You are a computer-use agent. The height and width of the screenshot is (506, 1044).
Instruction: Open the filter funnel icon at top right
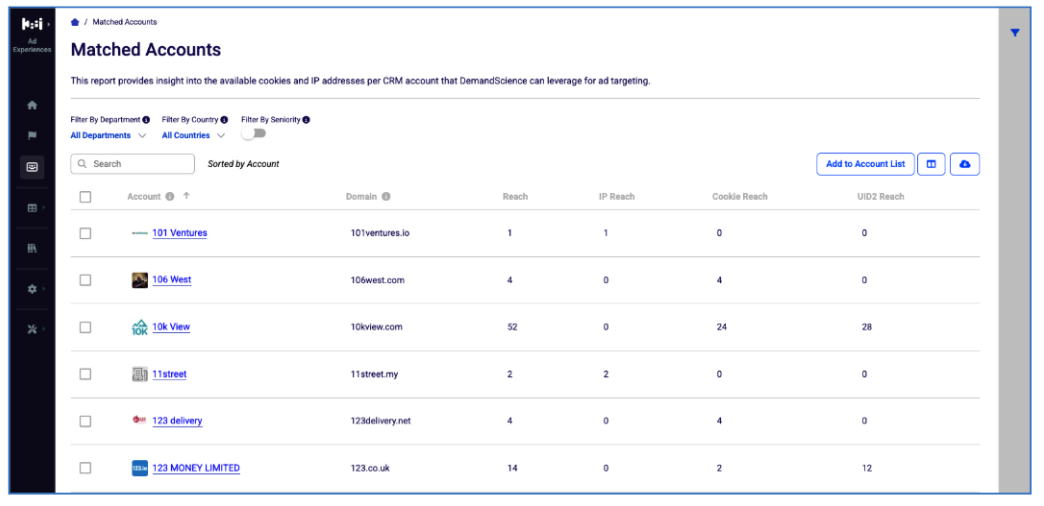1015,33
